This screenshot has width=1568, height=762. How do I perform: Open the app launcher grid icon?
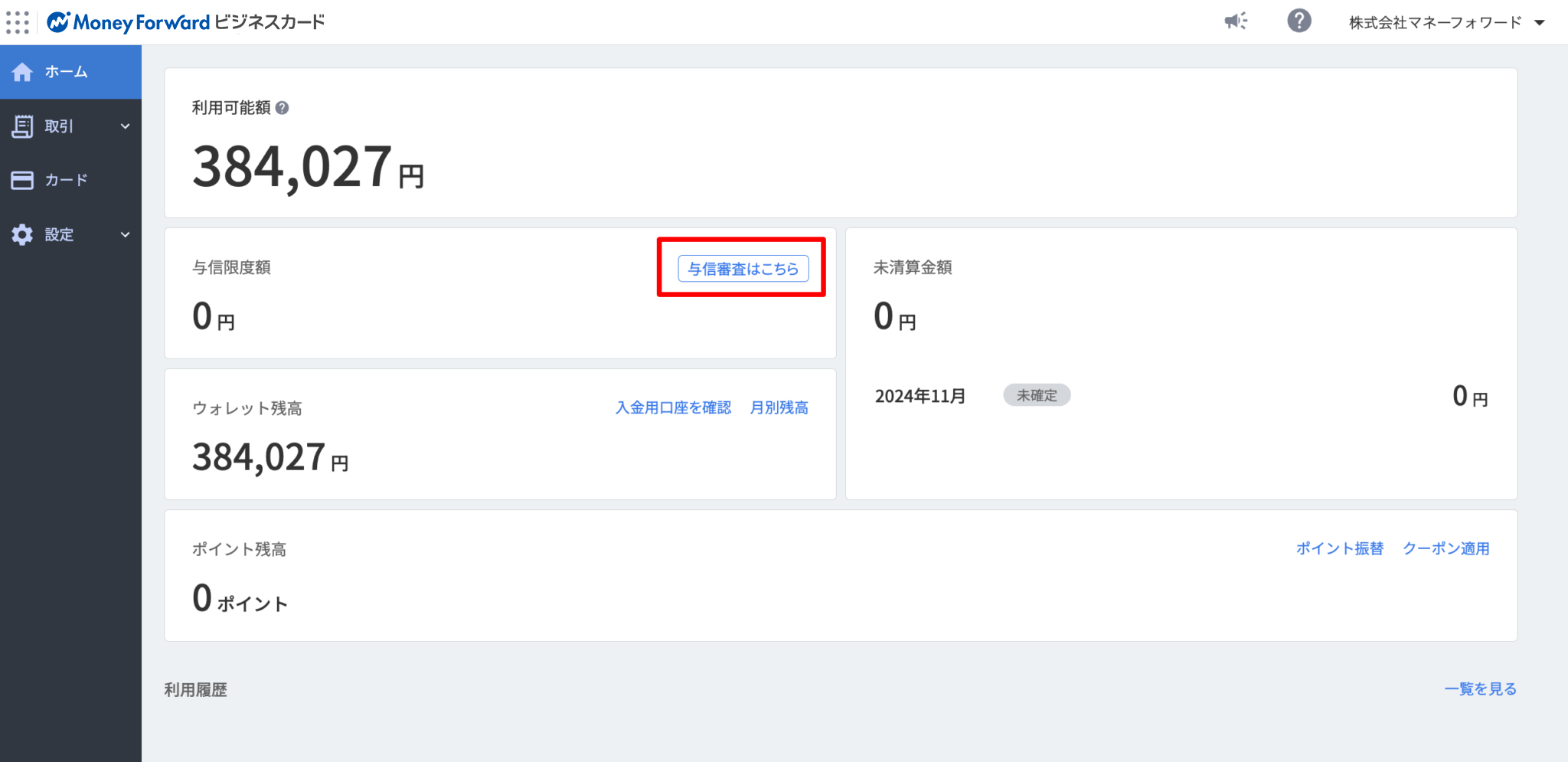point(17,22)
